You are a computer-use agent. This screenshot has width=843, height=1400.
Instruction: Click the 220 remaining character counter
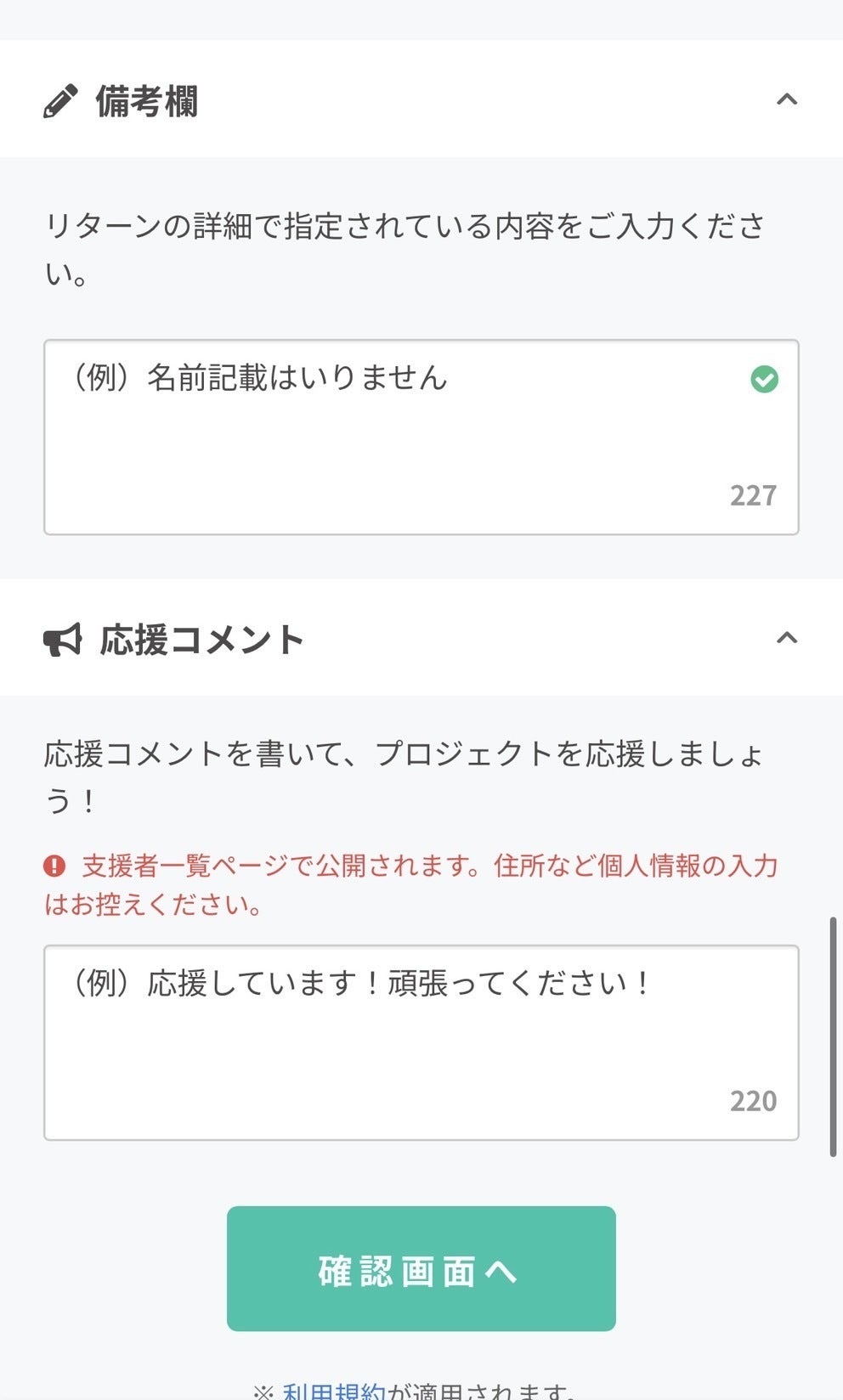point(753,1101)
